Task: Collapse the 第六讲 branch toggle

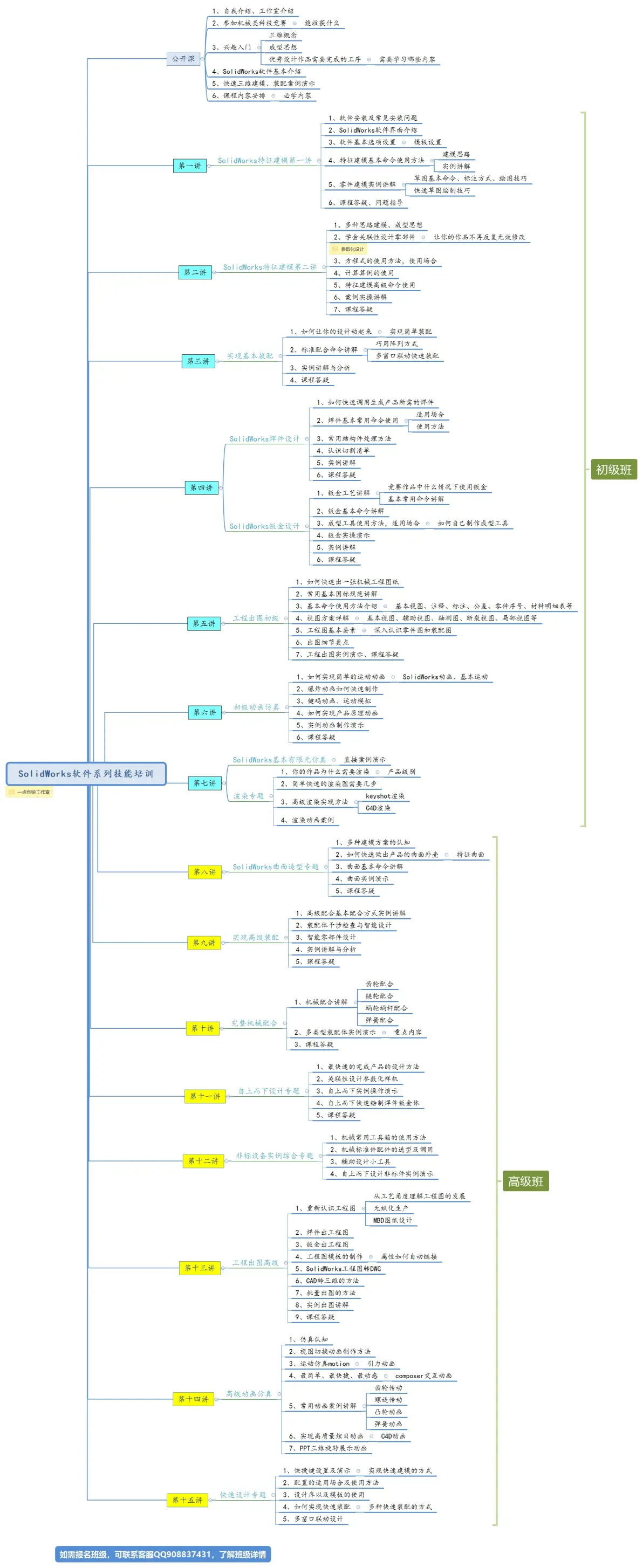Action: pos(224,712)
